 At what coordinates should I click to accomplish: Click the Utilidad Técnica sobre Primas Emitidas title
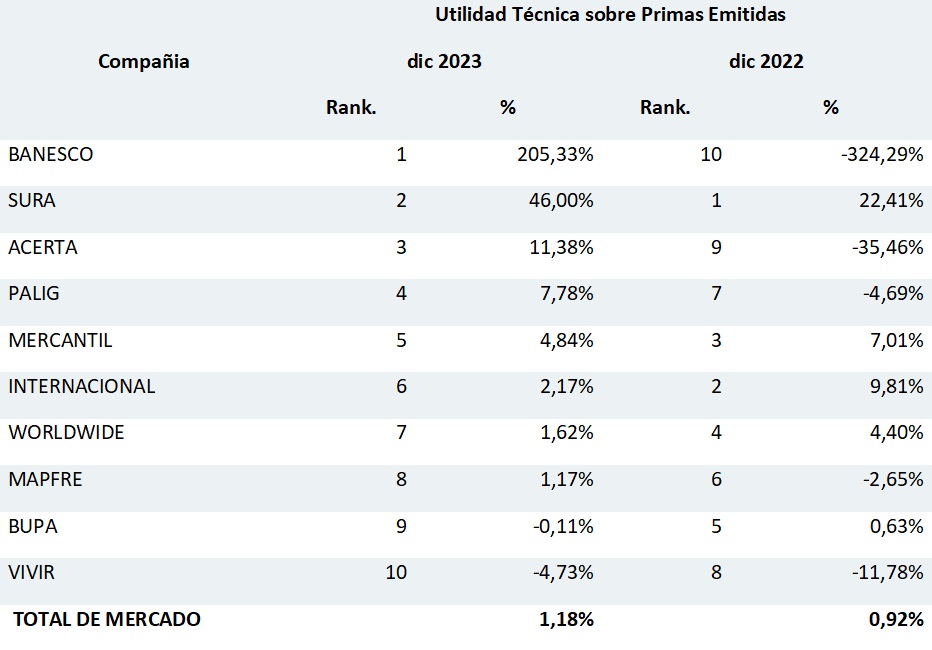click(610, 15)
